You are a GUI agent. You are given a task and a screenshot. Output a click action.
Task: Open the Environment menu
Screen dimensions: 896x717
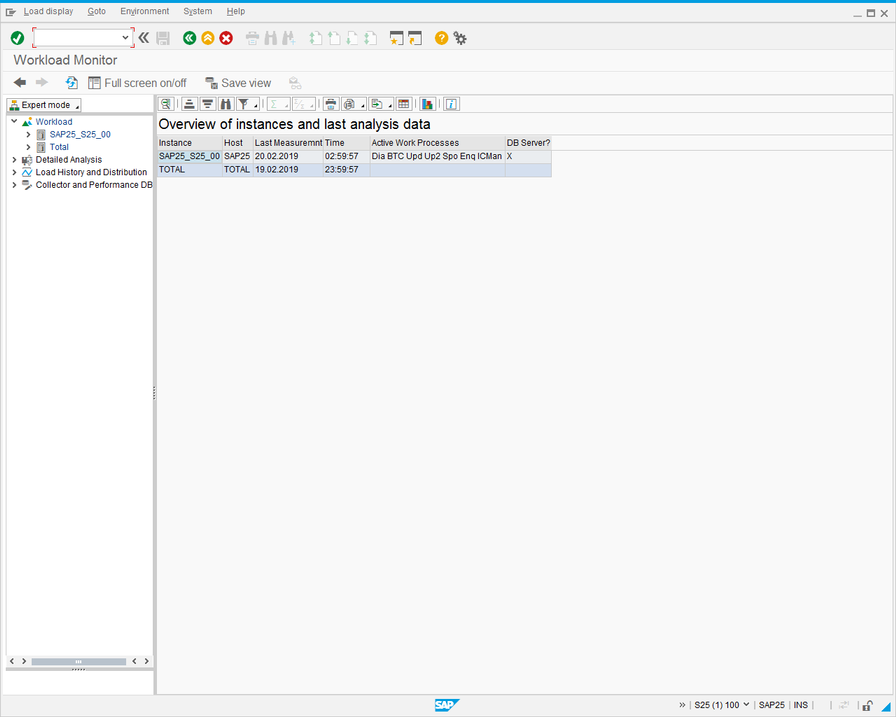[144, 11]
